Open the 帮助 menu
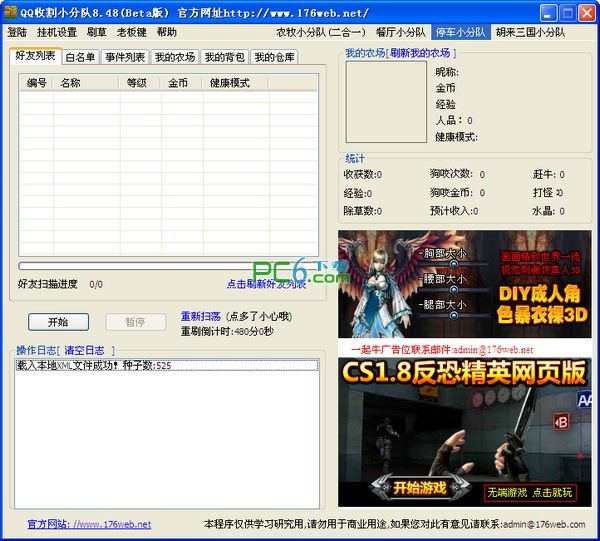This screenshot has height=541, width=600. point(167,33)
